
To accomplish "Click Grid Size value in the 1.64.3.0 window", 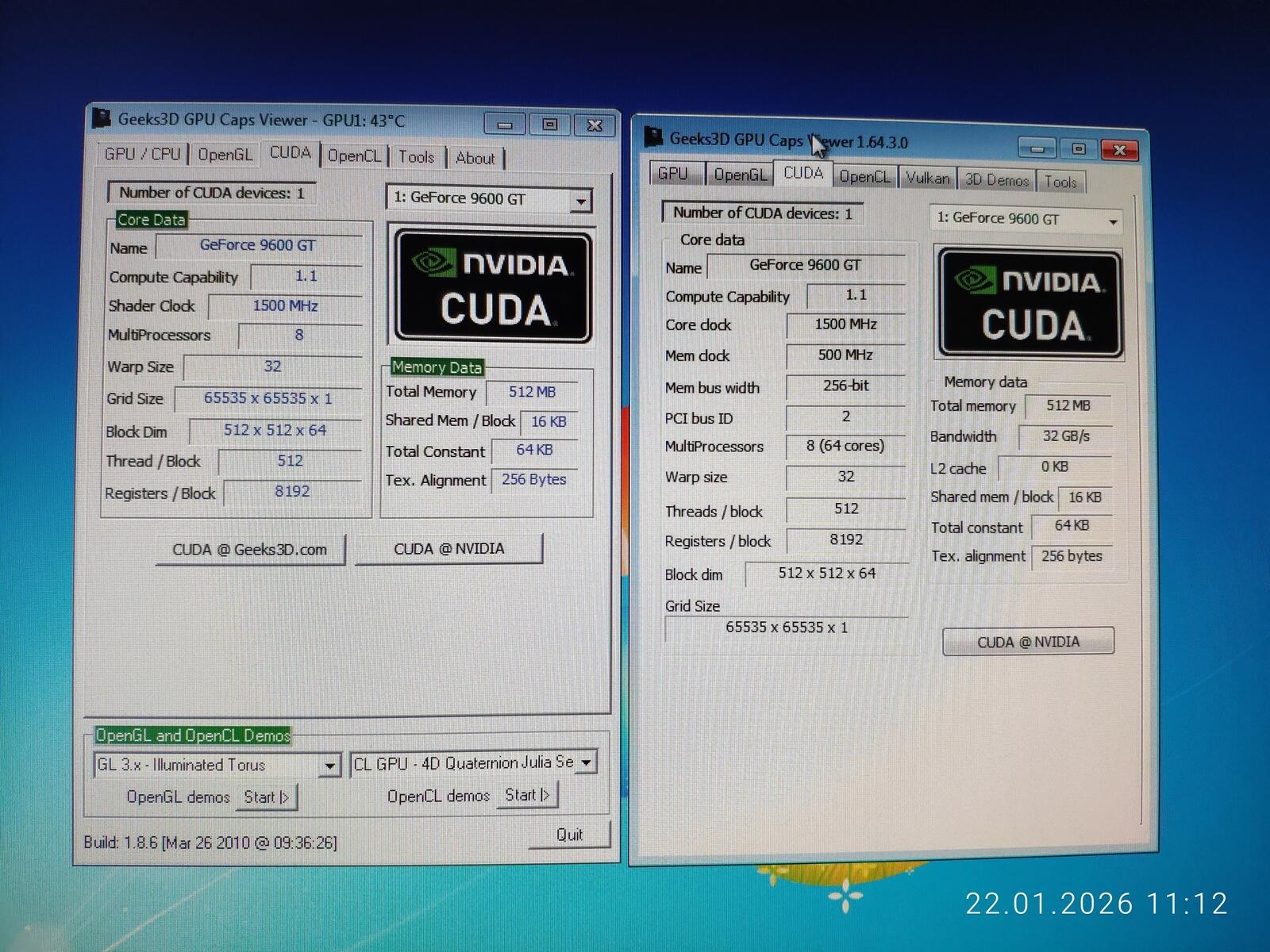I will pyautogui.click(x=787, y=628).
